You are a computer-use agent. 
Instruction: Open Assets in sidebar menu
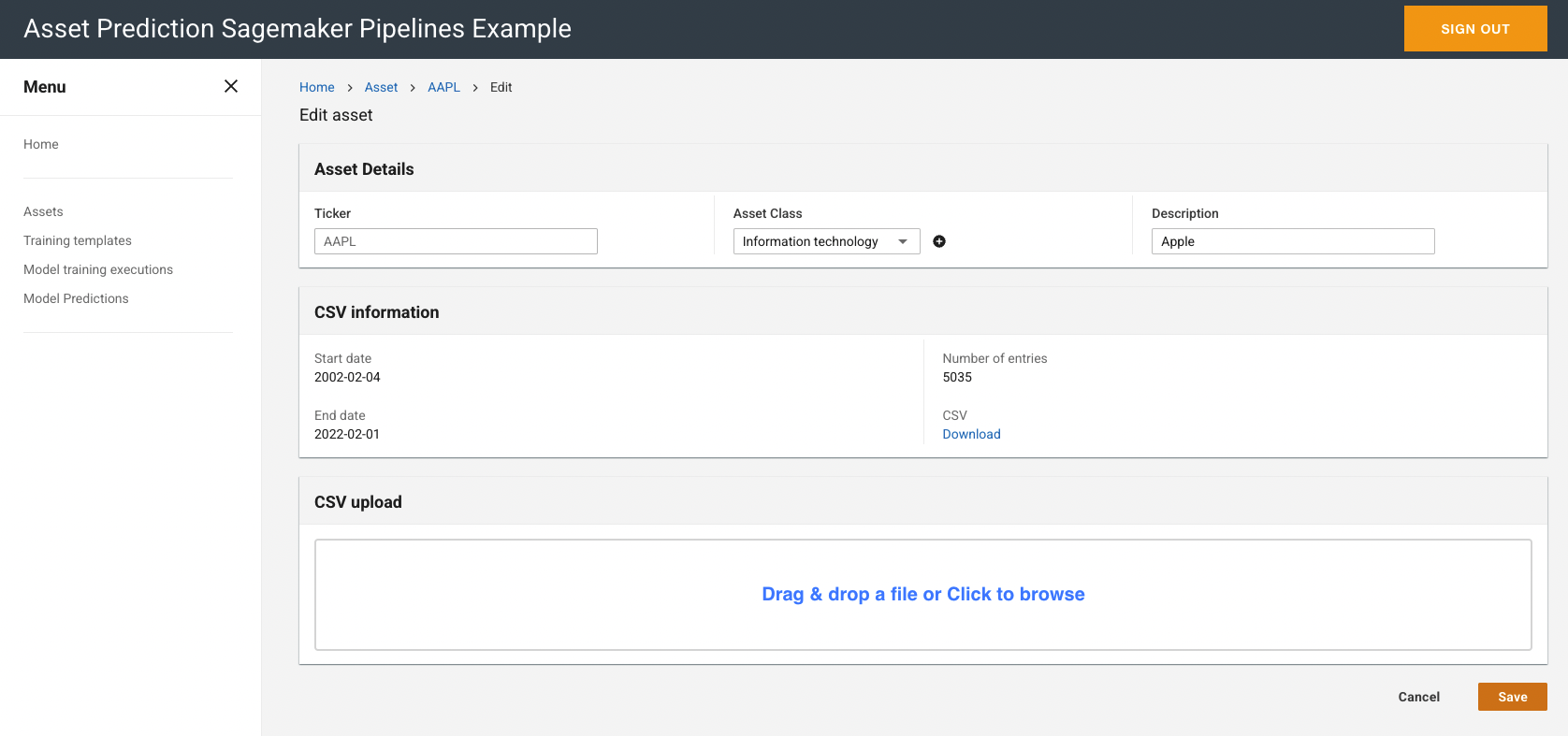(x=43, y=211)
